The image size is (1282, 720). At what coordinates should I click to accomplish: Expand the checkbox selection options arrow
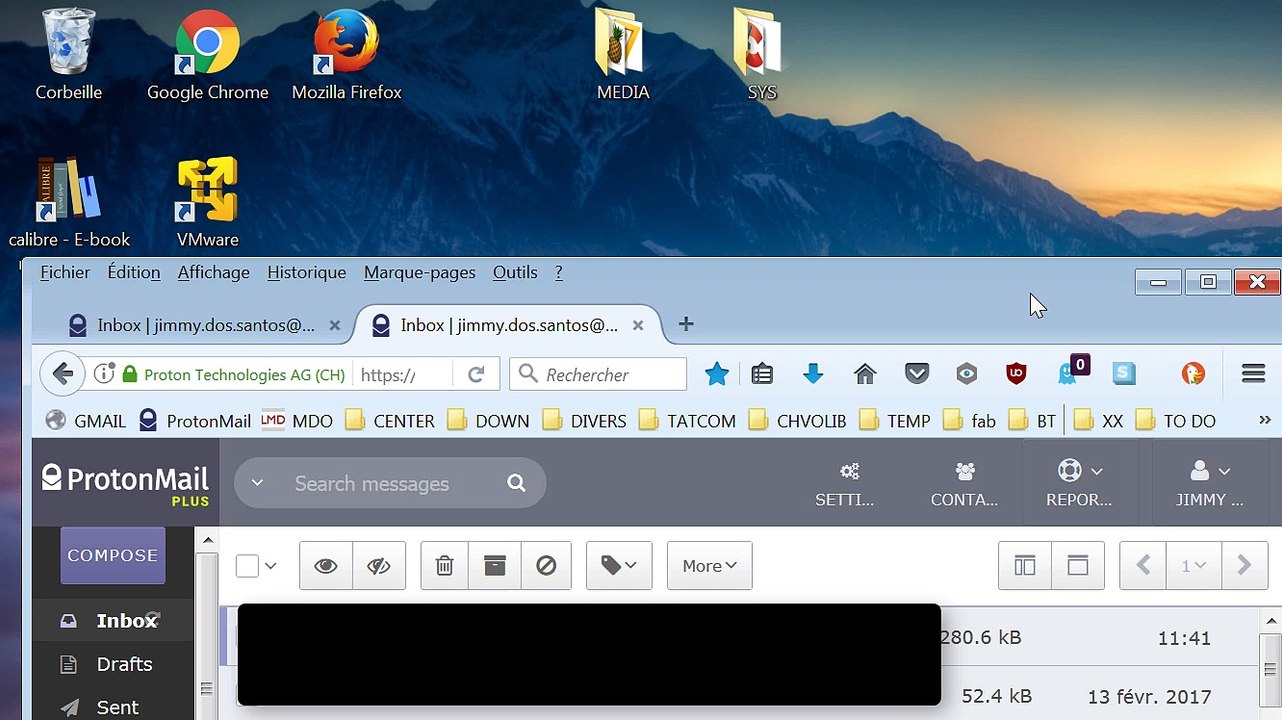pyautogui.click(x=271, y=566)
